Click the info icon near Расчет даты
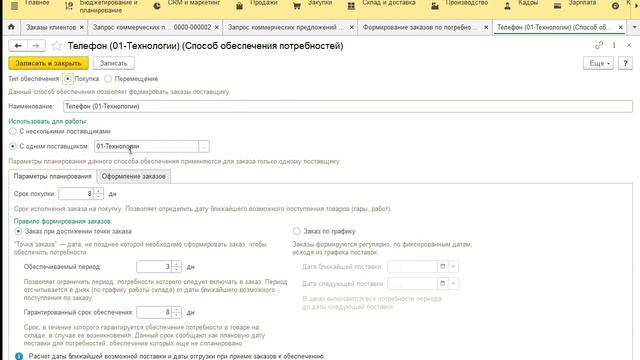Image resolution: width=640 pixels, height=360 pixels. [19, 356]
